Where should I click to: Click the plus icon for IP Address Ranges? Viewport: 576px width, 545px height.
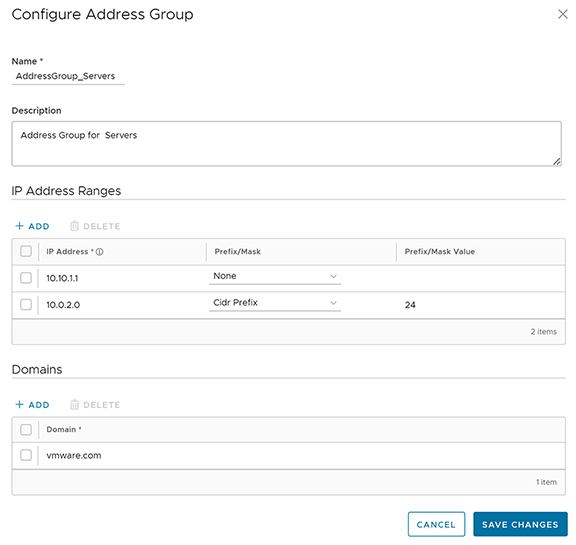[x=19, y=226]
